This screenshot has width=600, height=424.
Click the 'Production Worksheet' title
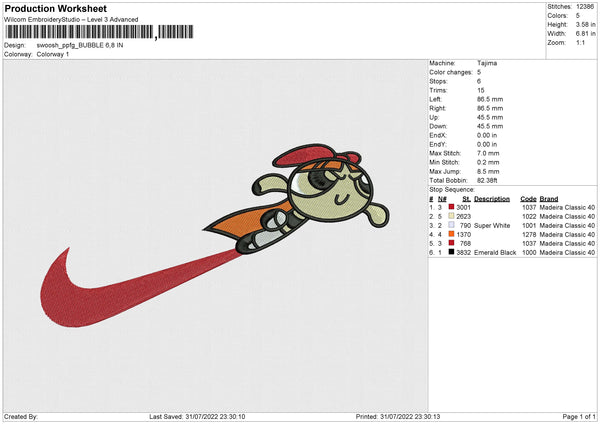point(55,8)
